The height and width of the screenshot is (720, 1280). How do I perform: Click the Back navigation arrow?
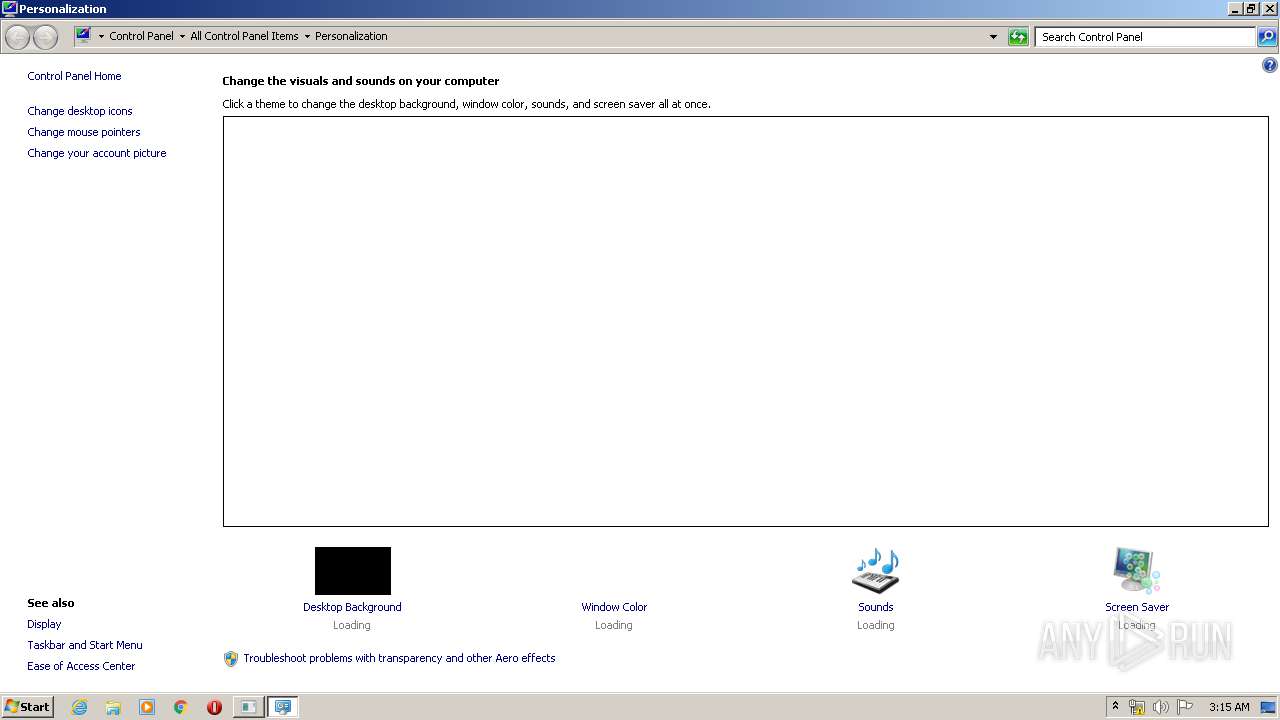tap(17, 37)
